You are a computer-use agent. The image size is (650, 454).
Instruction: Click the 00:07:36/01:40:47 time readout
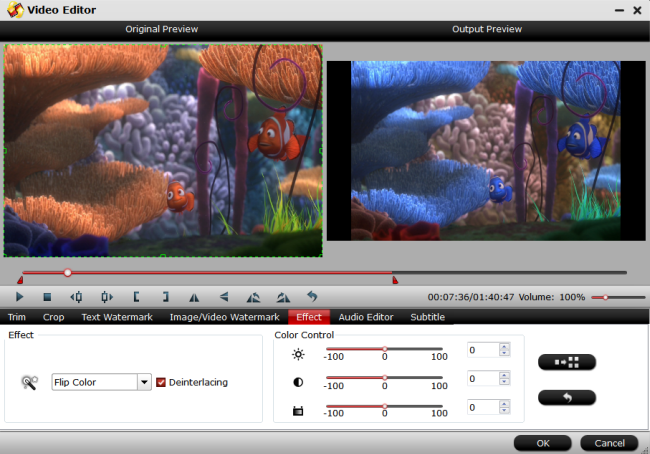[x=471, y=297]
